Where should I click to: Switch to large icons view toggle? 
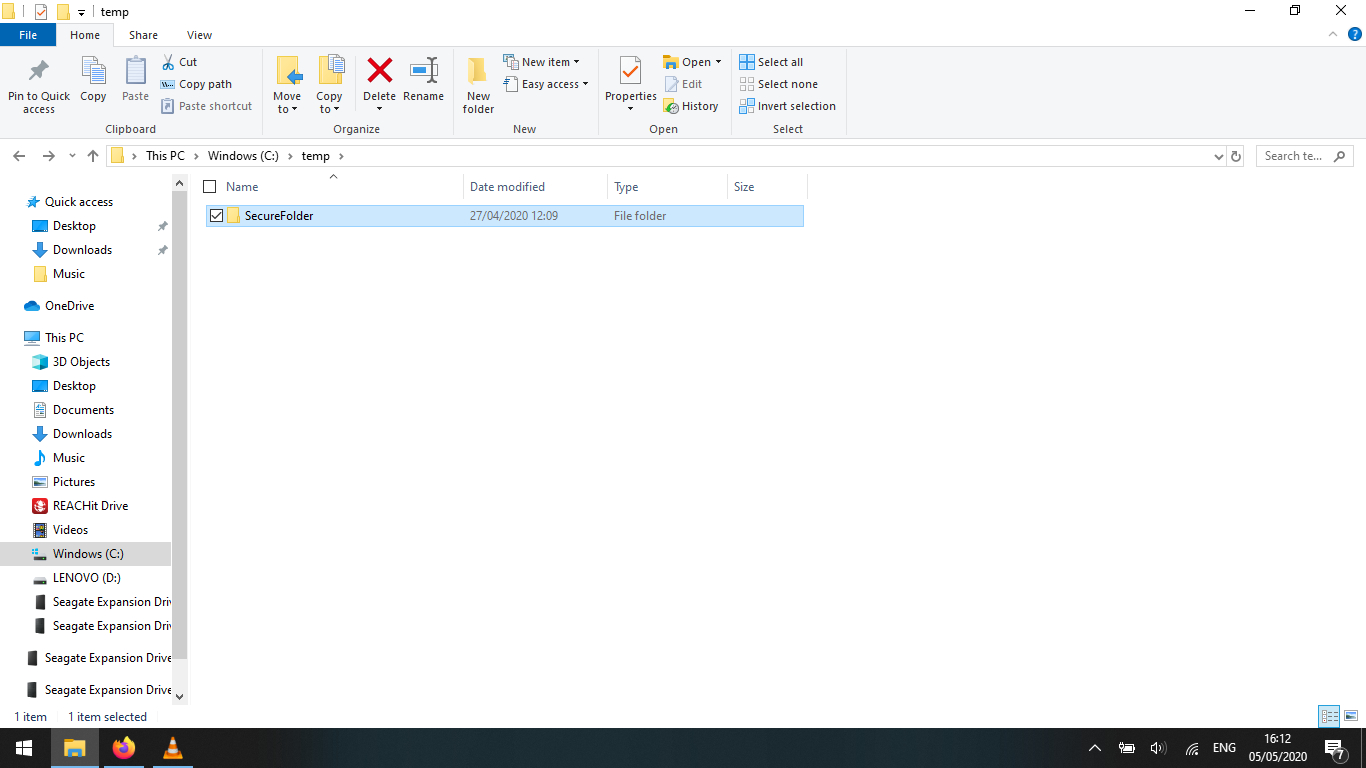tap(1350, 716)
